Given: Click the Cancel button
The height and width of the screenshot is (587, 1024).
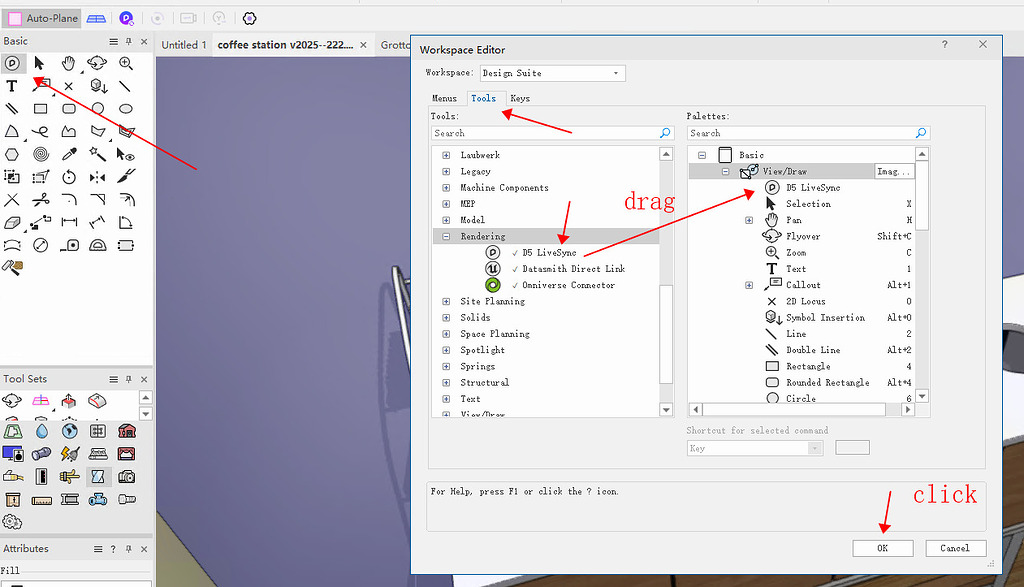Looking at the screenshot, I should click(x=954, y=548).
